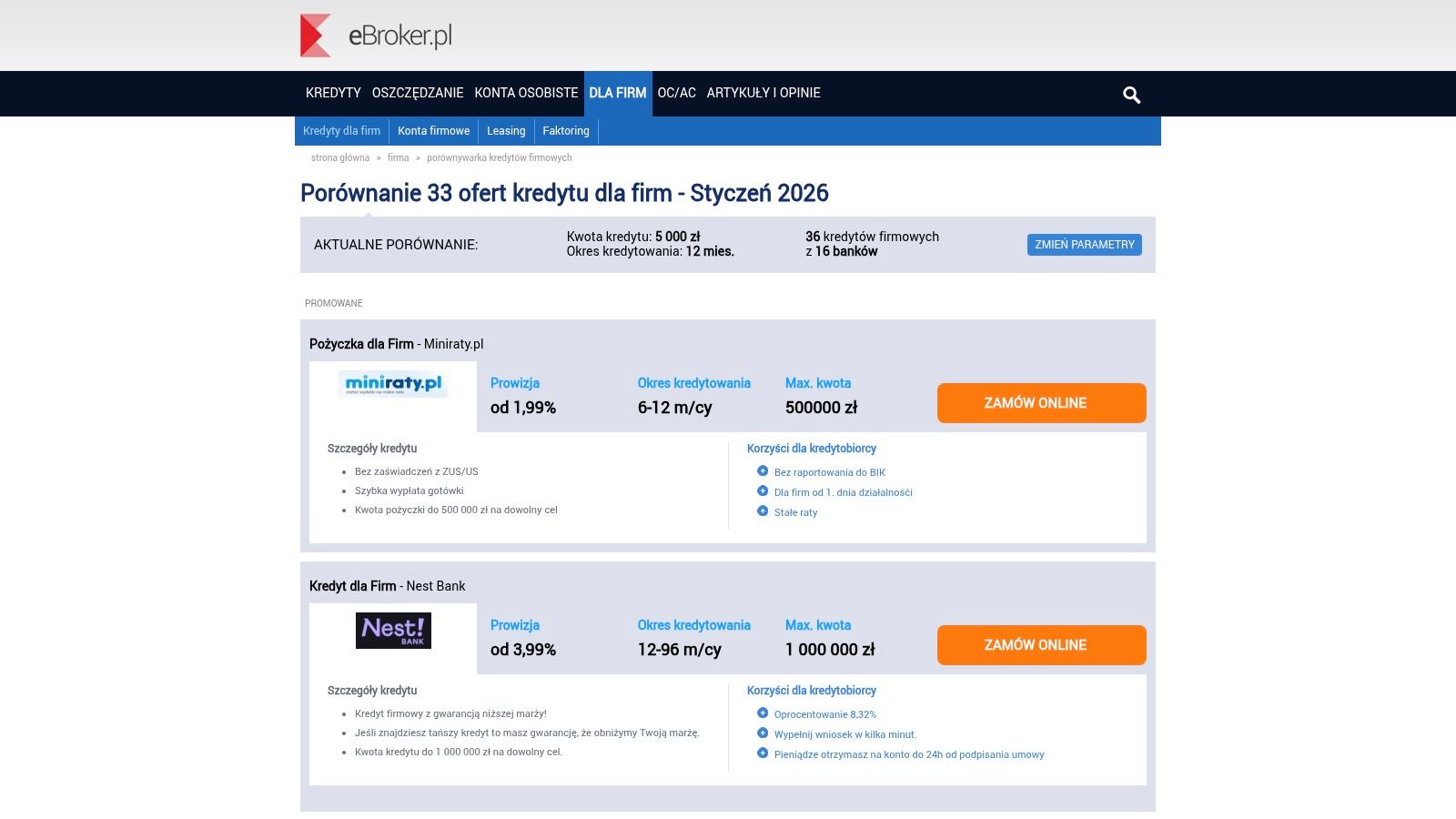Screen dimensions: 1456x819
Task: Click plus icon beside Oprocentowanie 8,32%
Action: pyautogui.click(x=763, y=713)
